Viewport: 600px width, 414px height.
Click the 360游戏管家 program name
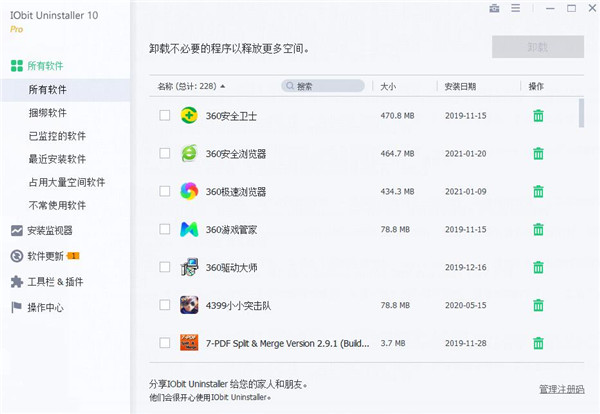[231, 230]
